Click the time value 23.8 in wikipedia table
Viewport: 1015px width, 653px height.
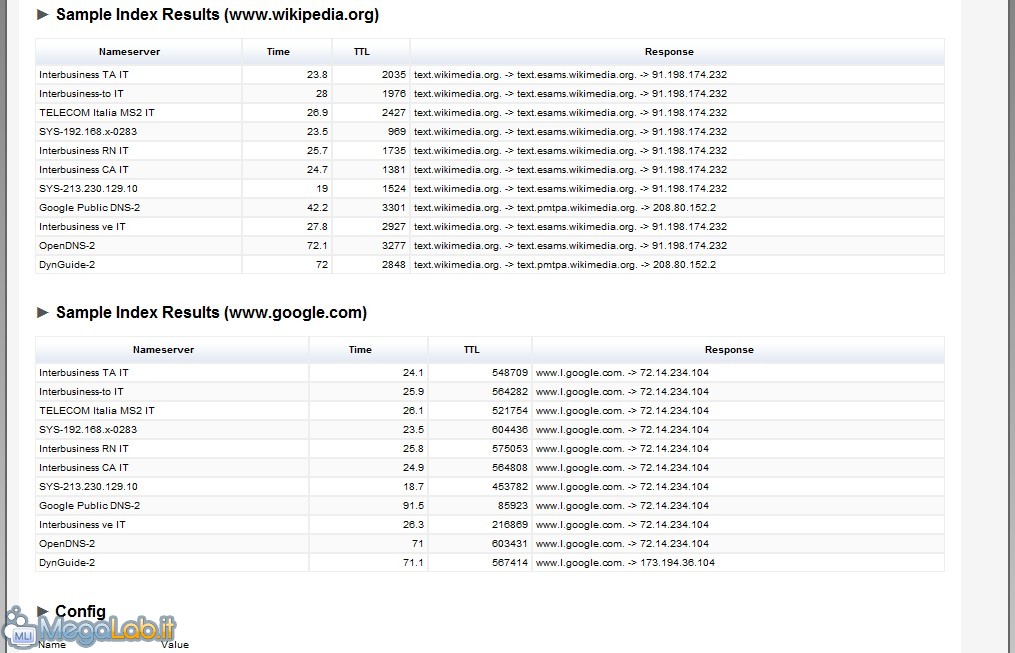317,74
